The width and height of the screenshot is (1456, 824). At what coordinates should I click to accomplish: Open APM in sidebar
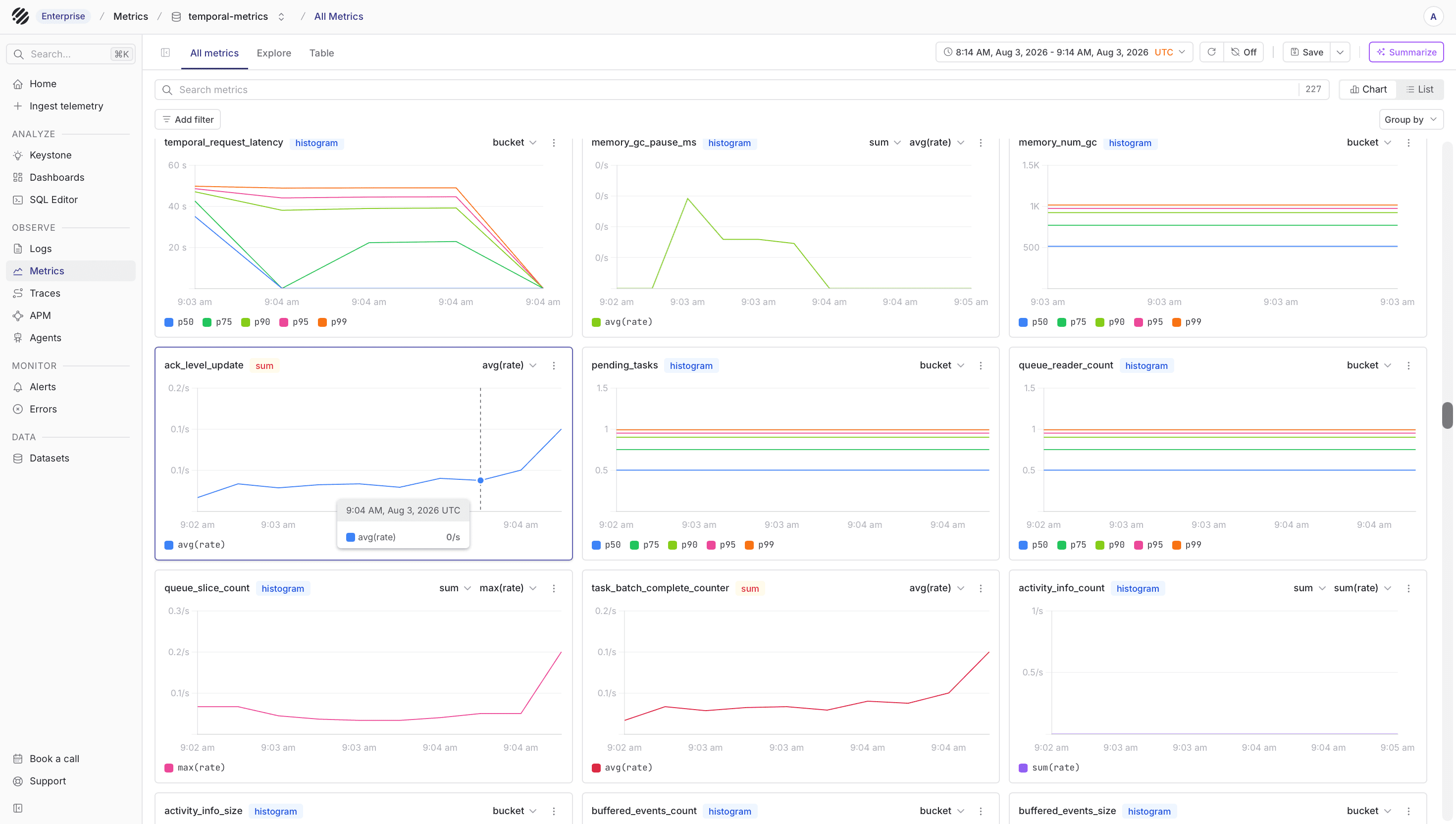point(71,315)
